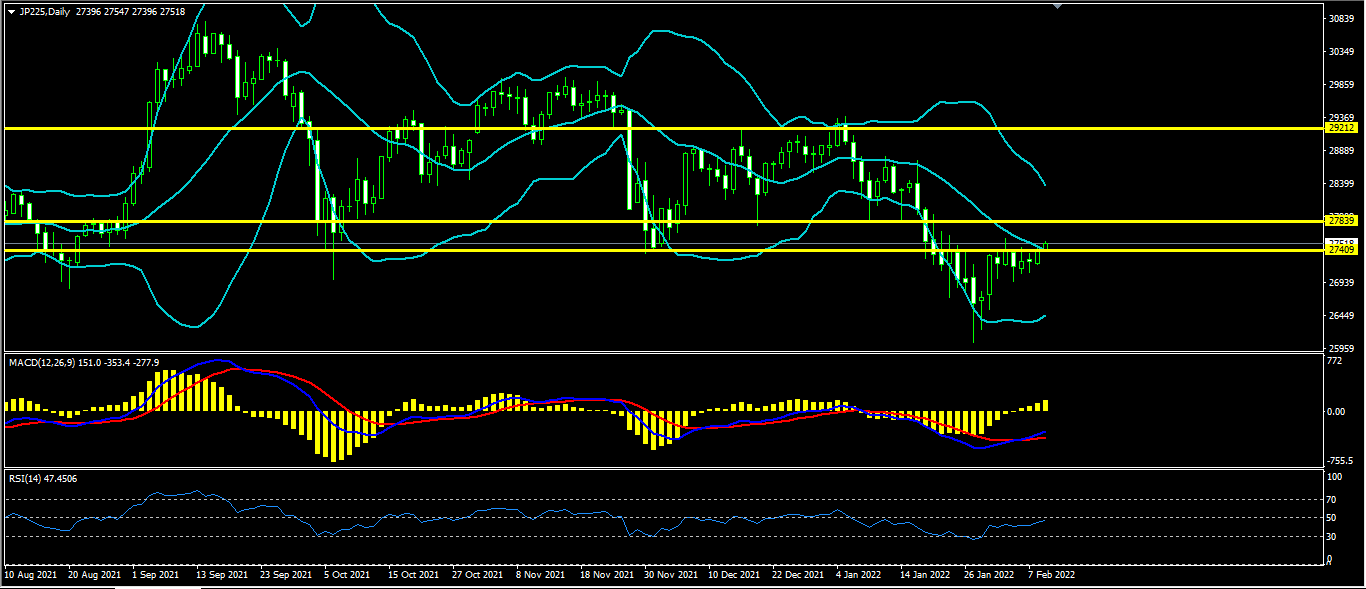Image resolution: width=1366 pixels, height=589 pixels.
Task: Select the yellow 29212 price label
Action: tap(1340, 128)
